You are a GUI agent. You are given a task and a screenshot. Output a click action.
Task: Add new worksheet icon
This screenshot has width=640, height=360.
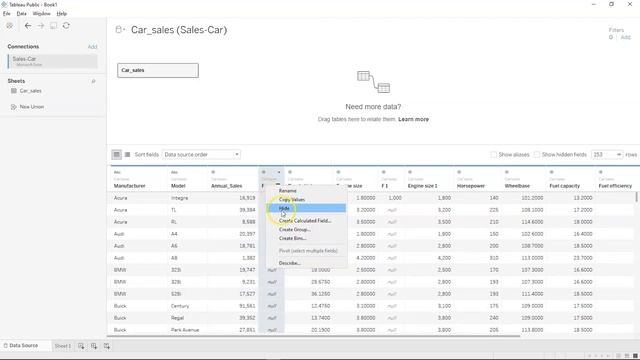click(81, 346)
